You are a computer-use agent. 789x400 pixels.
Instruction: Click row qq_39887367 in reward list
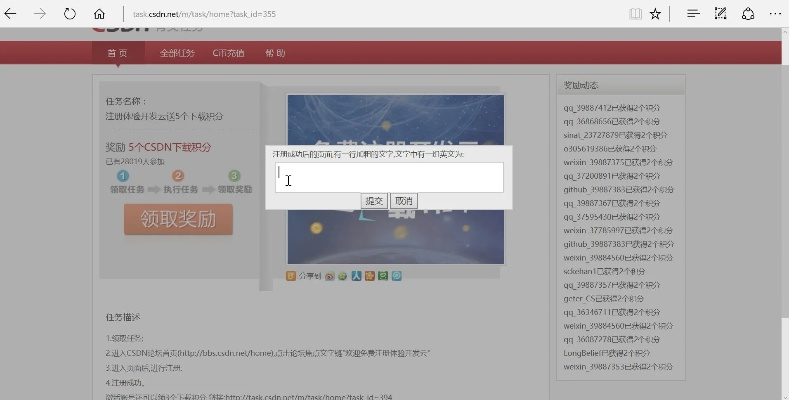pyautogui.click(x=611, y=203)
